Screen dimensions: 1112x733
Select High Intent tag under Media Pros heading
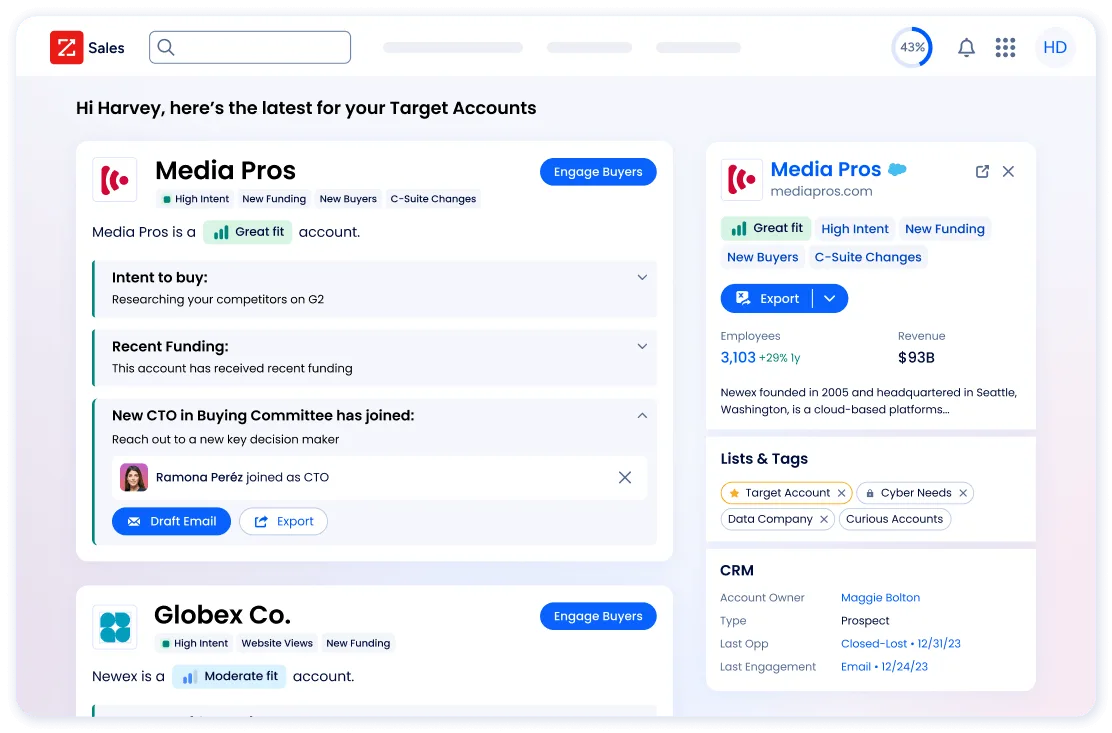coord(196,198)
